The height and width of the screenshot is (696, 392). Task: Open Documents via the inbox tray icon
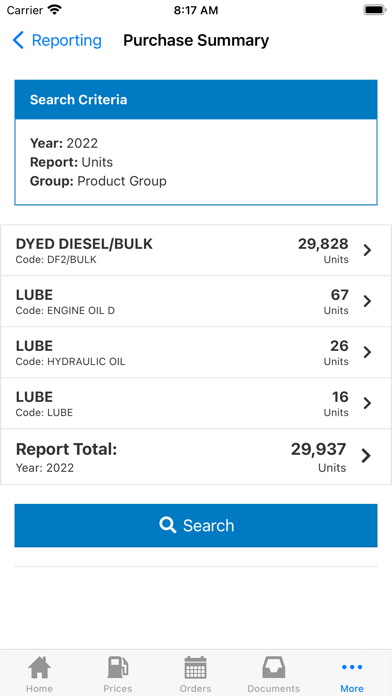pos(273,667)
